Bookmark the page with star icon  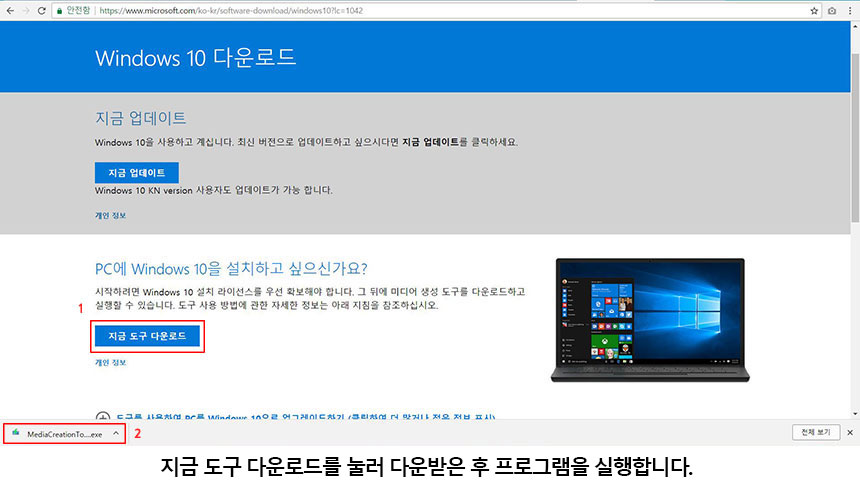[x=814, y=10]
